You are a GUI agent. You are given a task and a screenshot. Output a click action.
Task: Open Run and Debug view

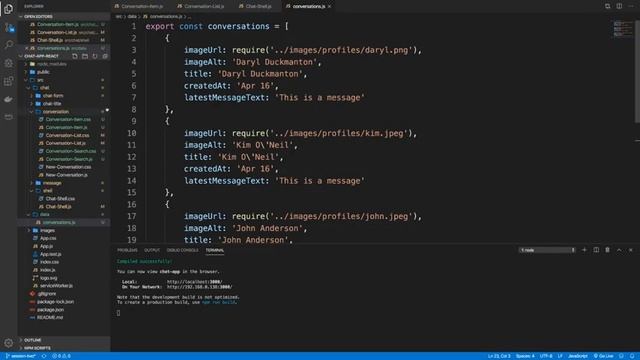point(9,63)
